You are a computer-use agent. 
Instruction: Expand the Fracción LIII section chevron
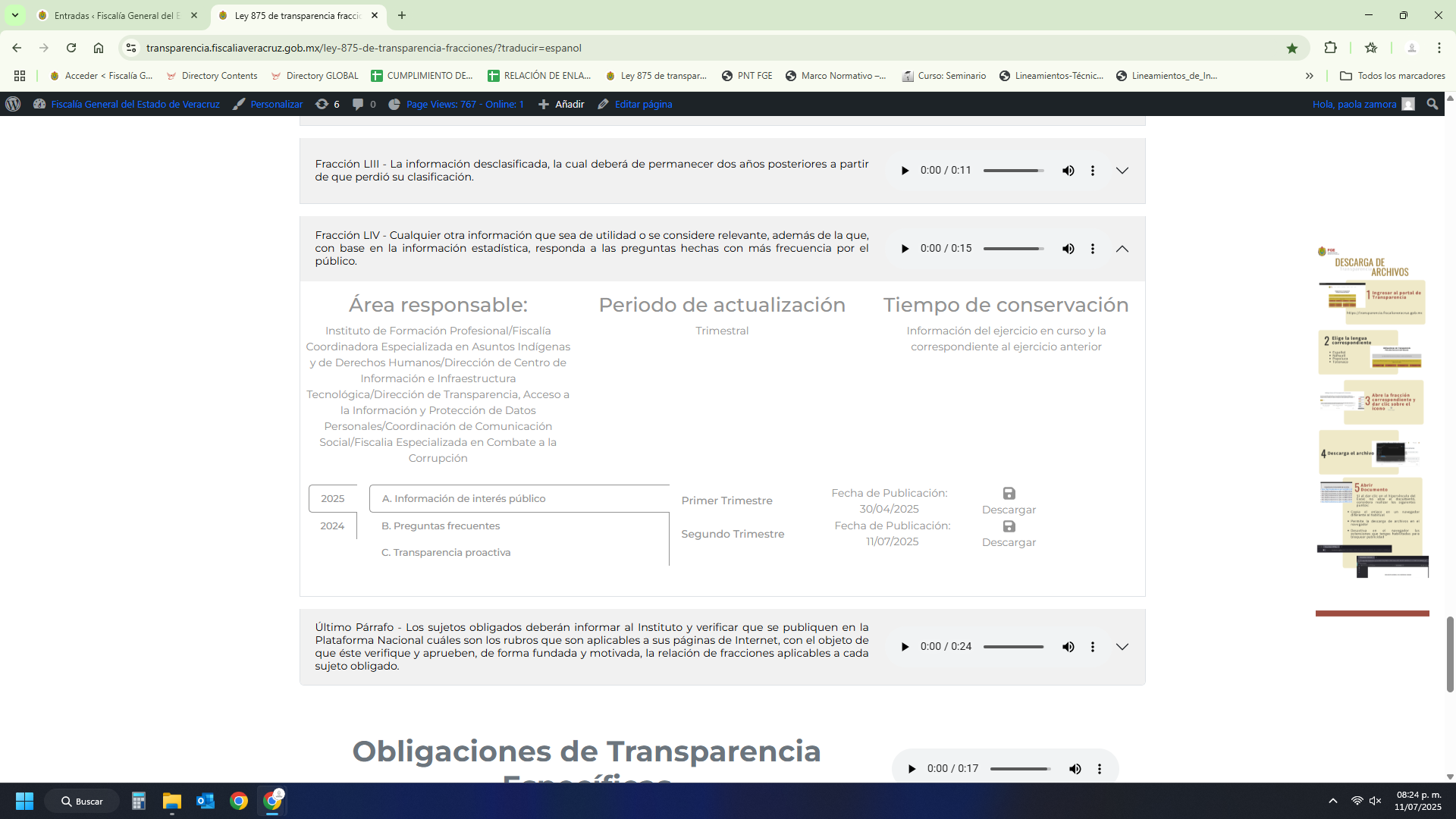(1122, 171)
